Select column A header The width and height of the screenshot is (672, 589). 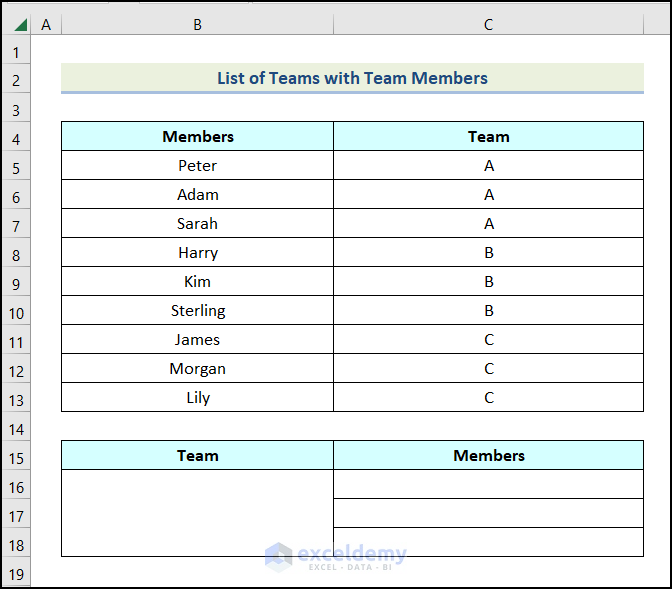pos(46,25)
